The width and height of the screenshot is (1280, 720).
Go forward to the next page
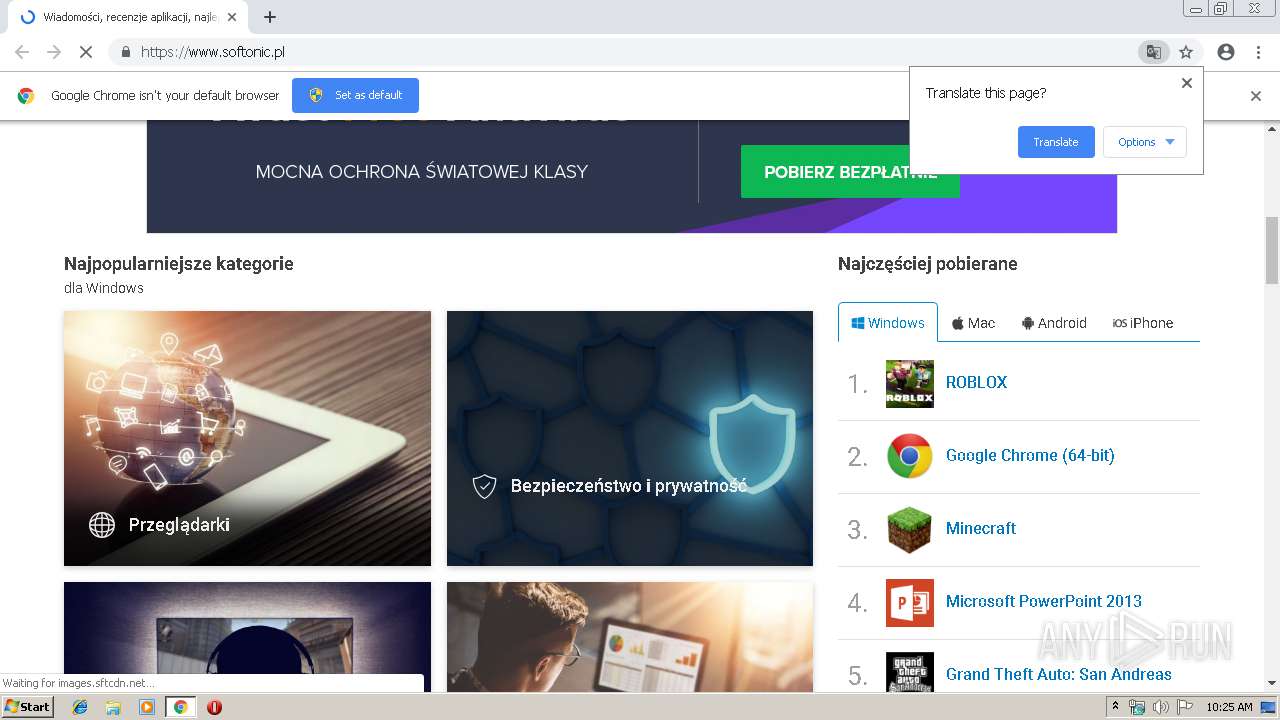point(54,52)
